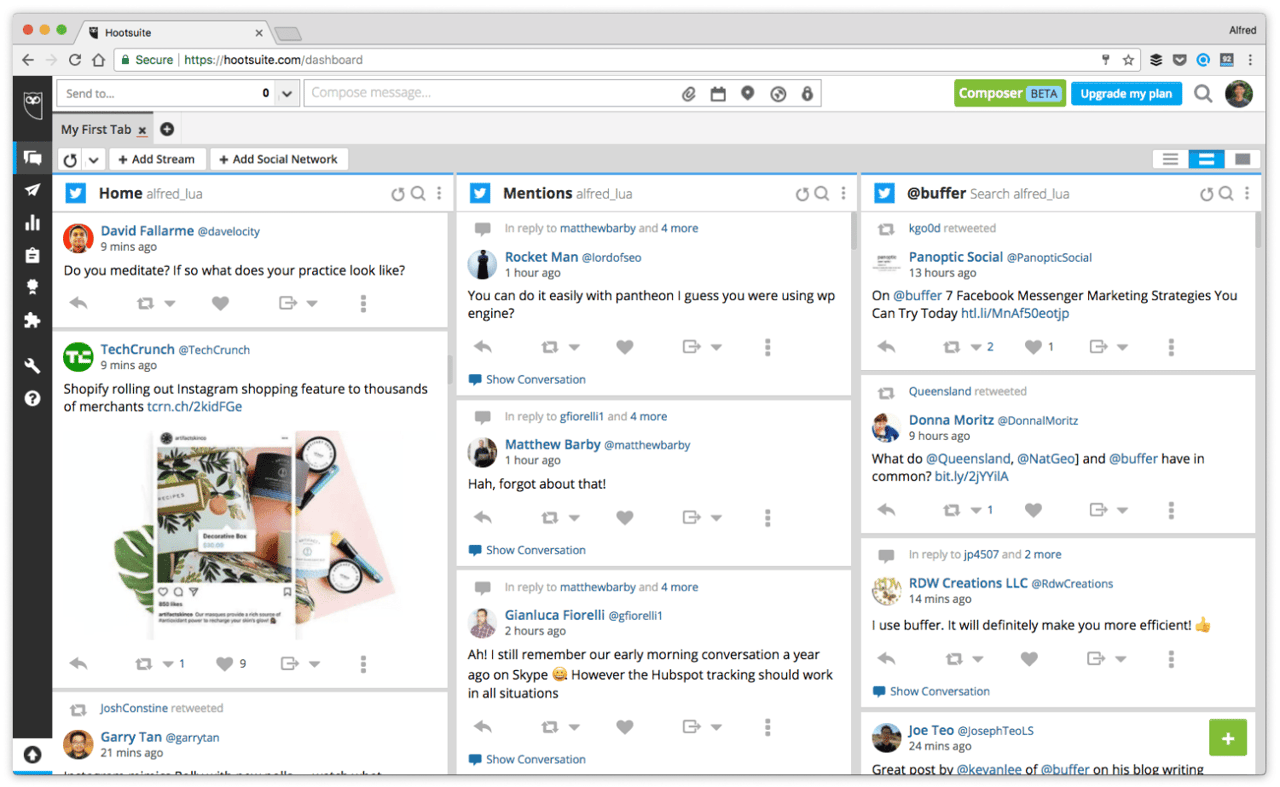
Task: Click the targeting globe icon in composer
Action: (x=778, y=94)
